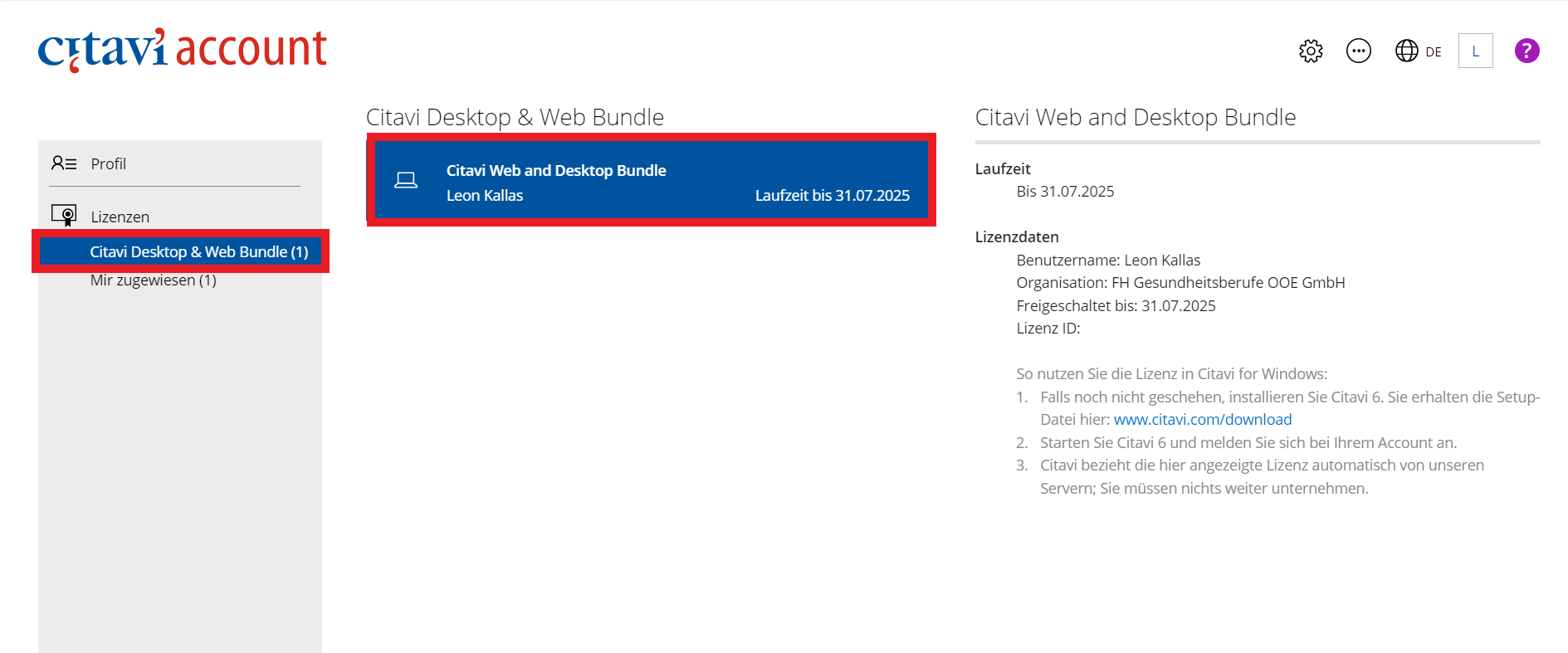
Task: Open the Profil menu entry
Action: [109, 164]
